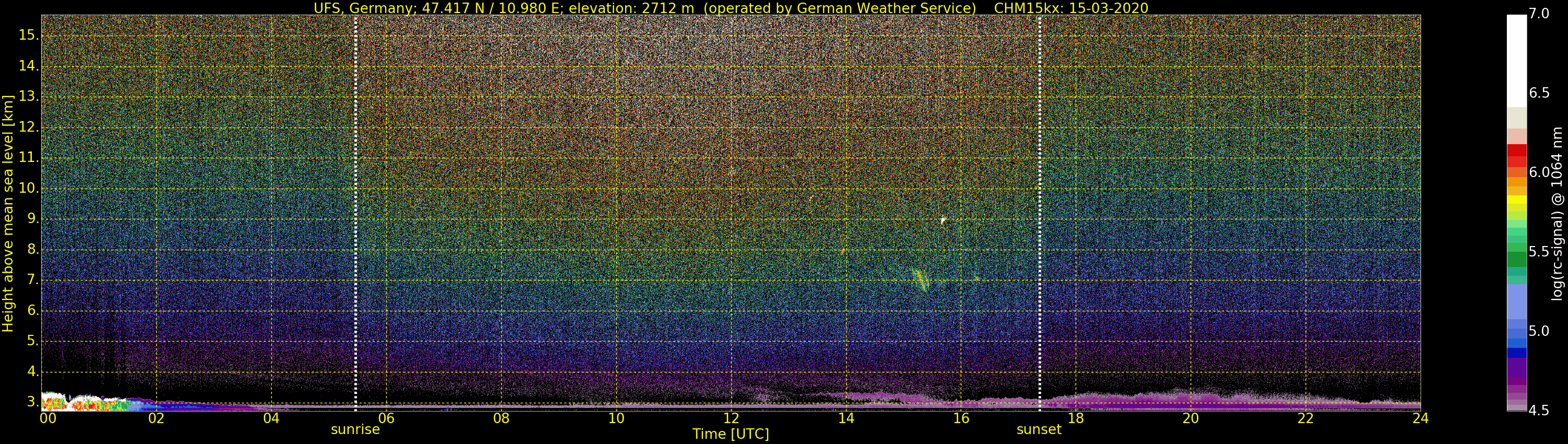
Task: Click the x-axis tick label '24'
Action: 1420,418
